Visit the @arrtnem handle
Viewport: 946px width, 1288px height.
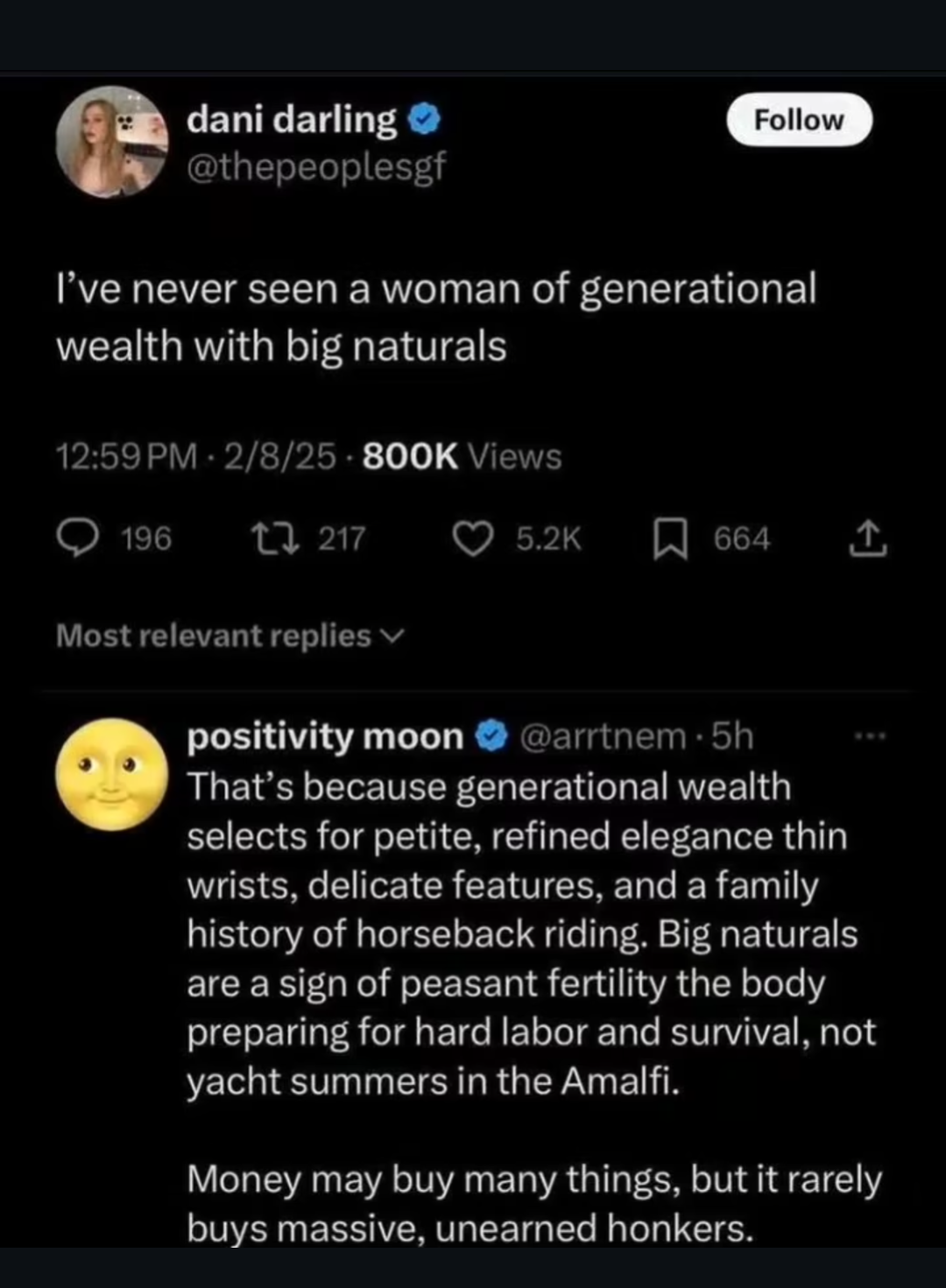pyautogui.click(x=604, y=736)
